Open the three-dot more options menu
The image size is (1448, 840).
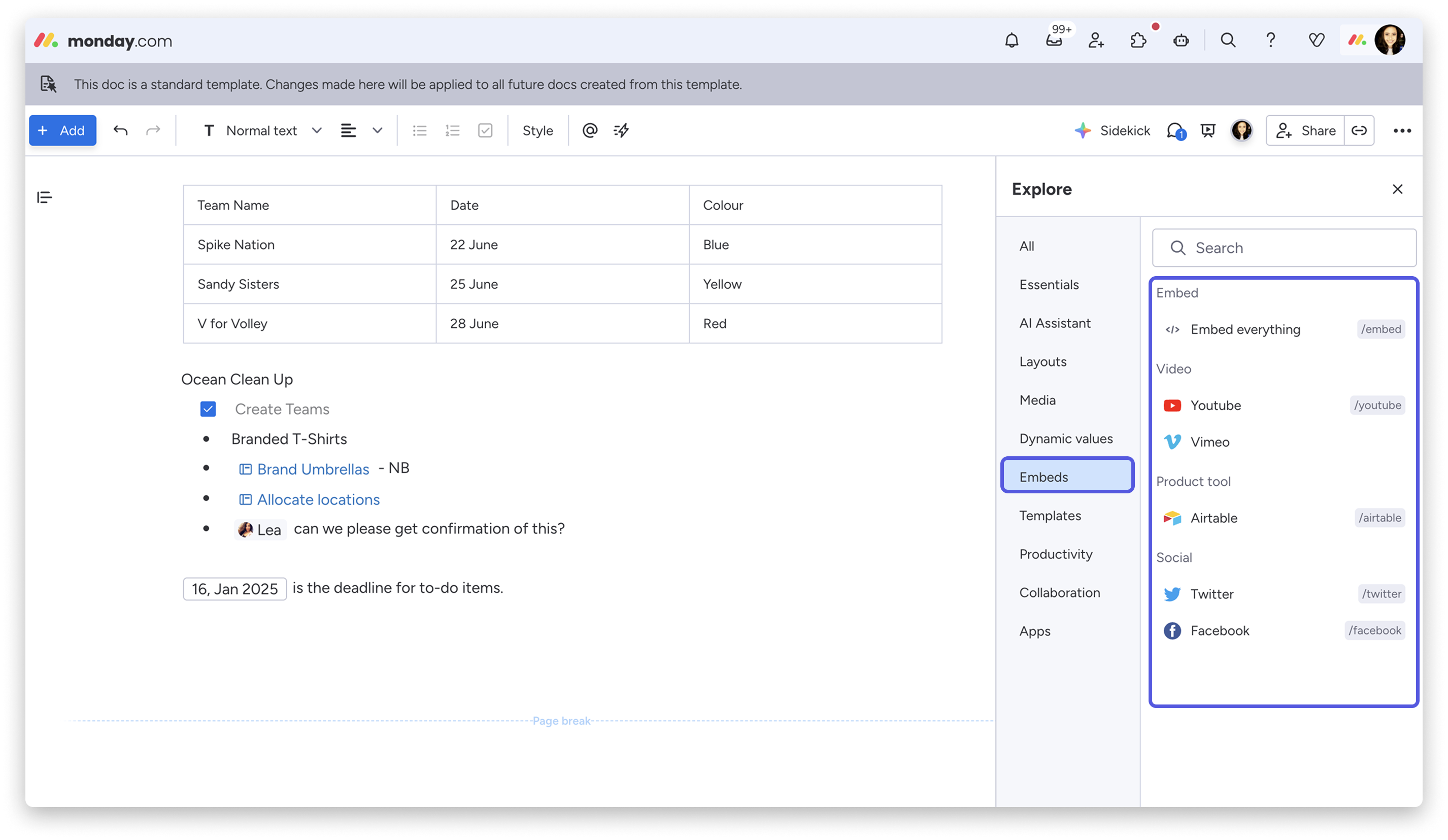(x=1402, y=130)
